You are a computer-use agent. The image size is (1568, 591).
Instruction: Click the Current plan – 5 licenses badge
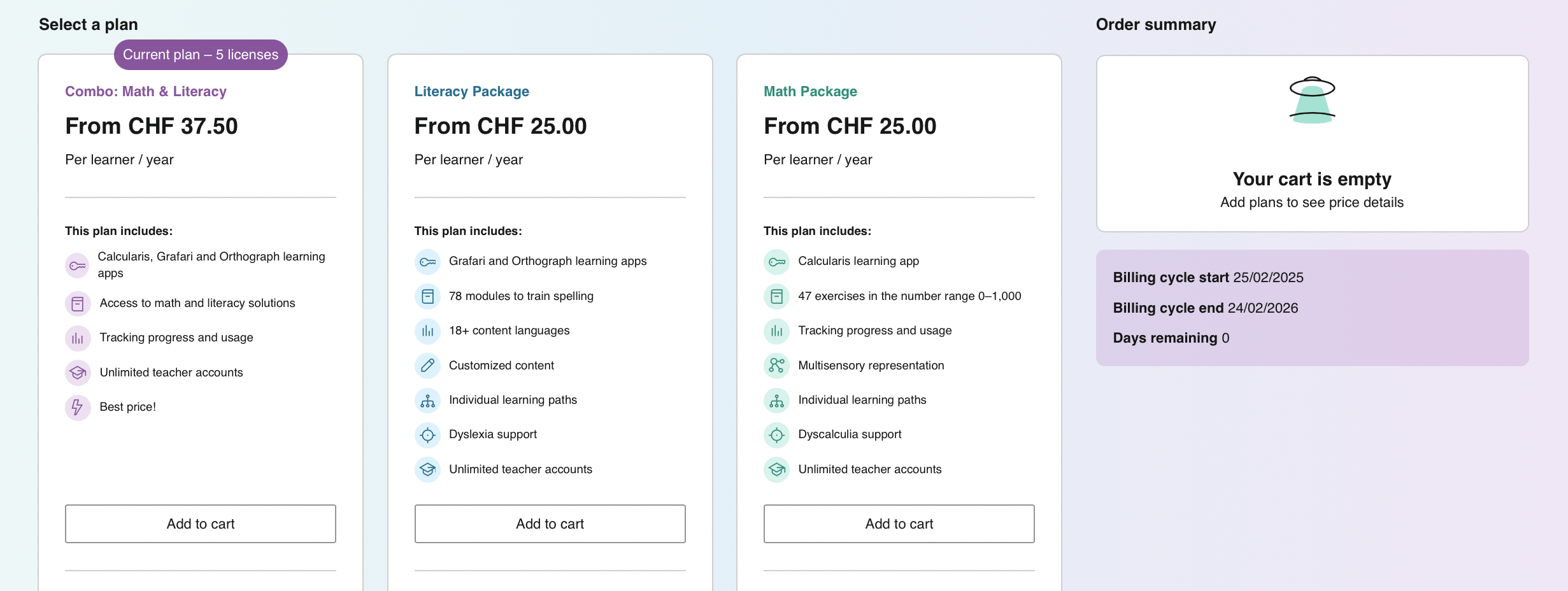click(201, 55)
